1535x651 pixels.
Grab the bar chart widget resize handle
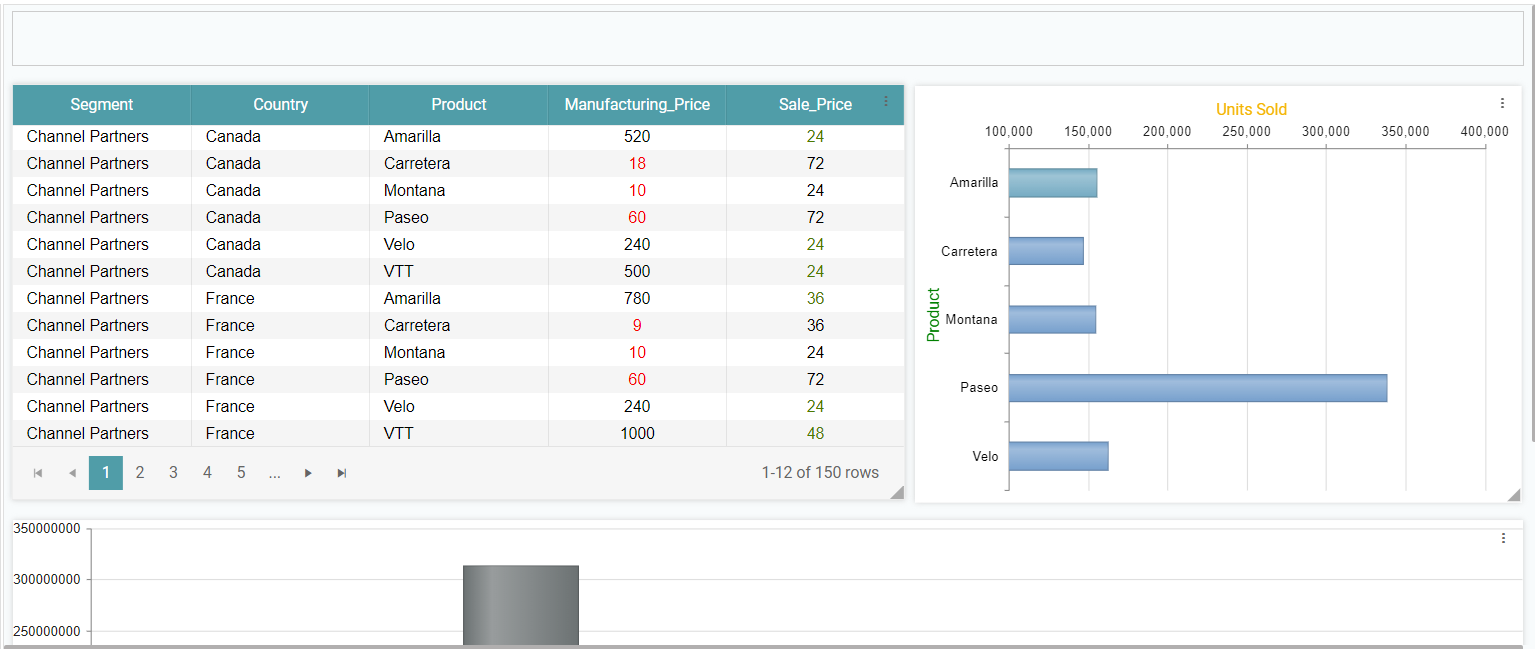click(1513, 495)
